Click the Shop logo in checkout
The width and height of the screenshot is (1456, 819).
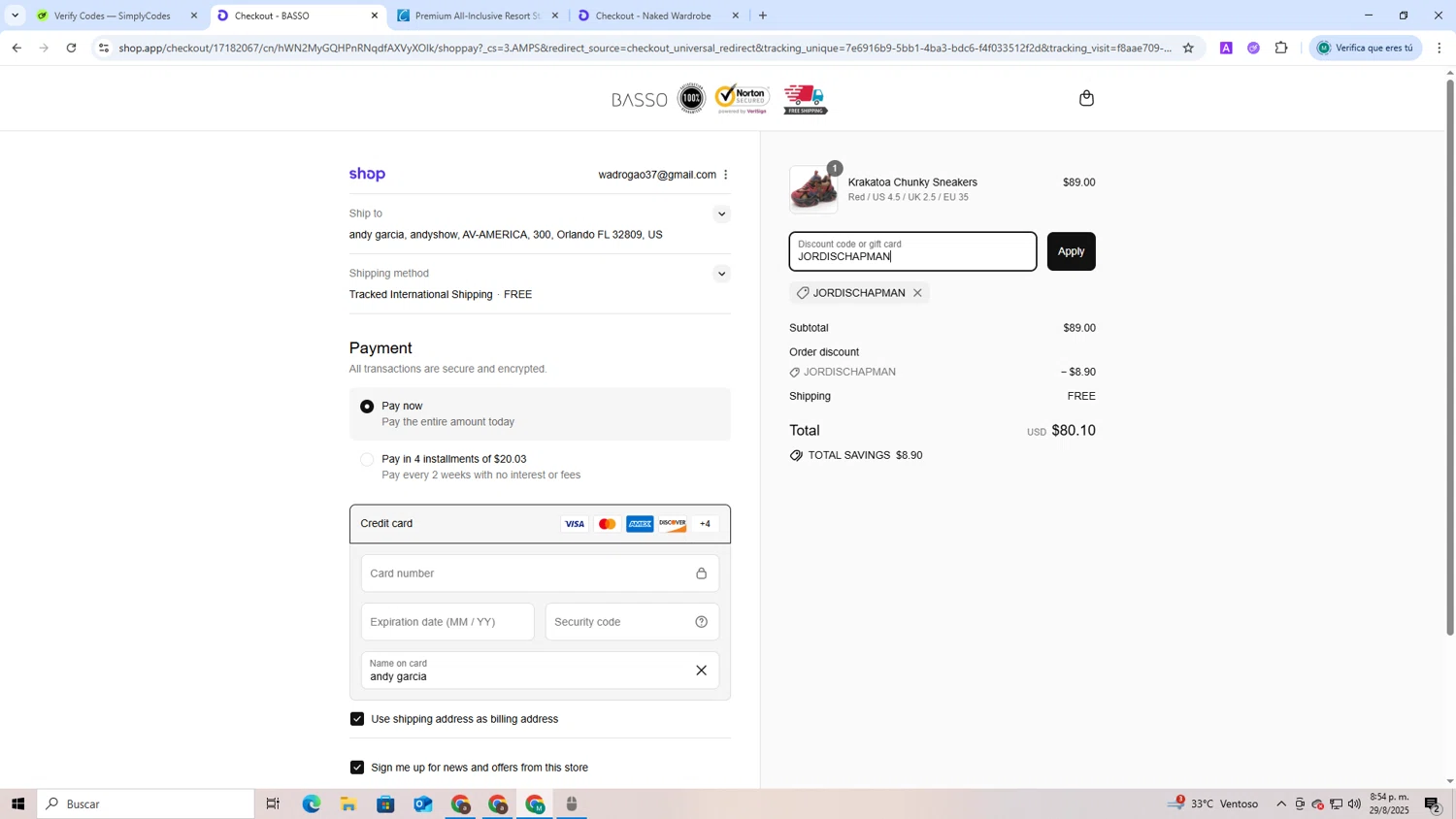pyautogui.click(x=367, y=175)
